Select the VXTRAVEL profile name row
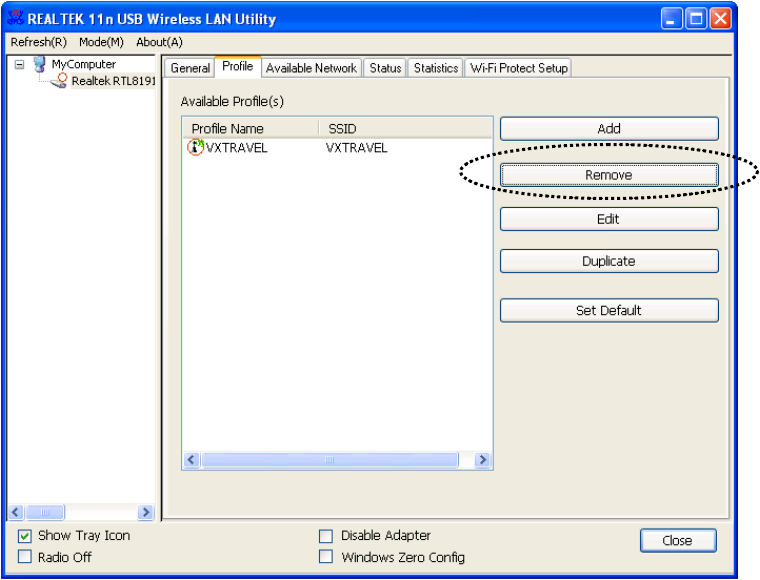760x580 pixels. (237, 147)
